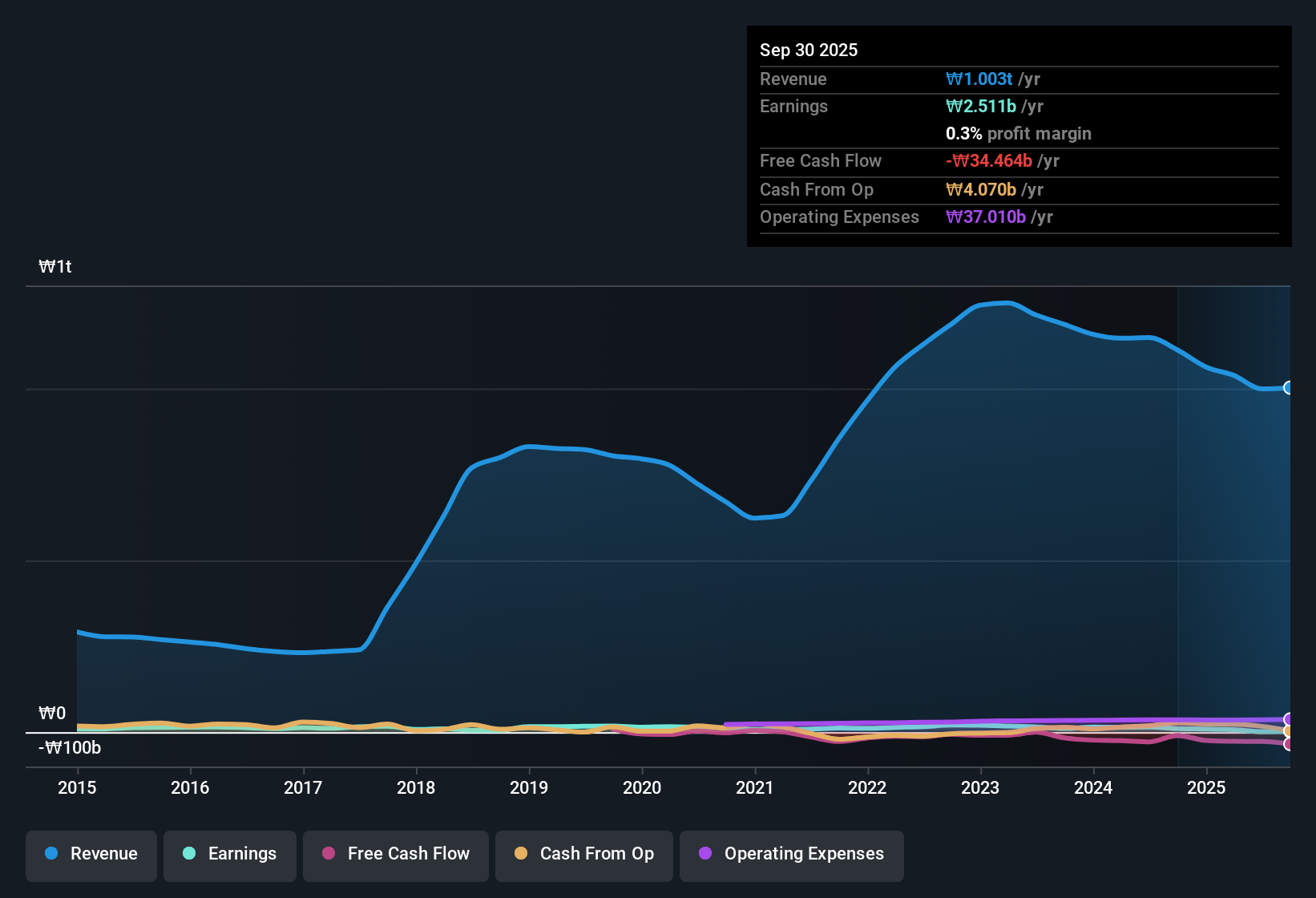
Task: Select the pink Free Cash Flow dot icon
Action: [x=328, y=854]
